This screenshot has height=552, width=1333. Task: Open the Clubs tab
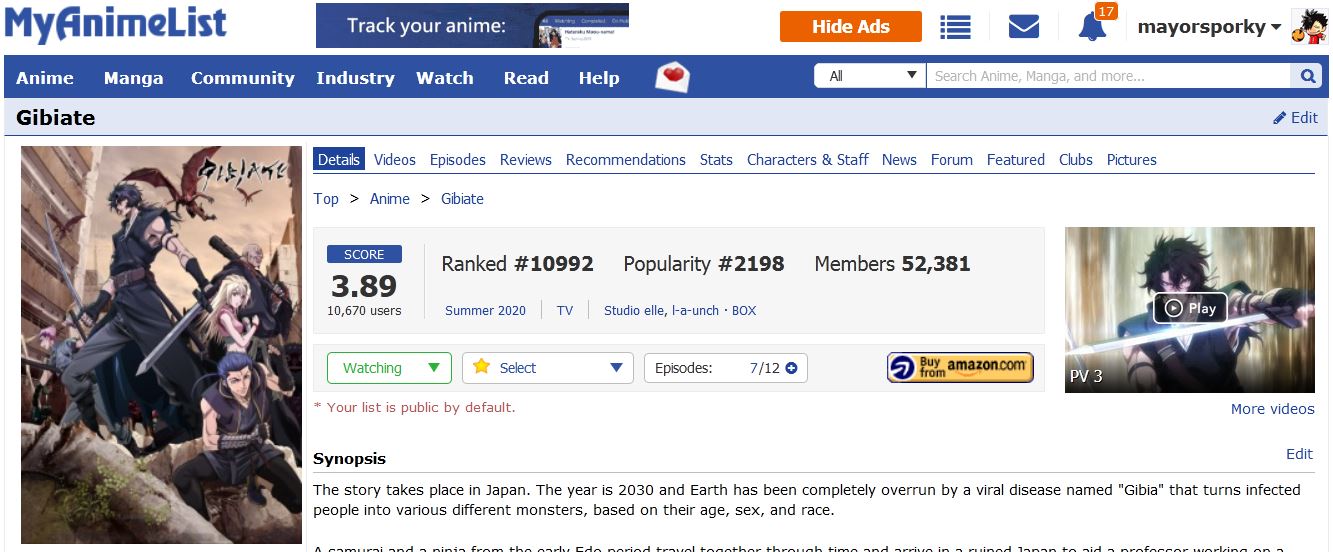(1076, 160)
